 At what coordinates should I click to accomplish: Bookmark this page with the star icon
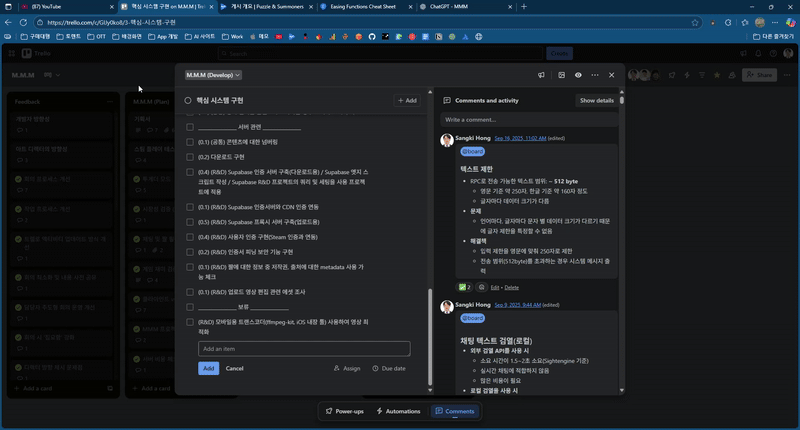click(x=694, y=22)
